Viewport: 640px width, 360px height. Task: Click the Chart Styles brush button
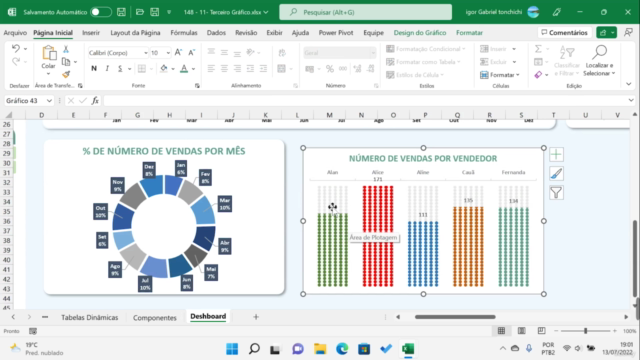point(556,173)
